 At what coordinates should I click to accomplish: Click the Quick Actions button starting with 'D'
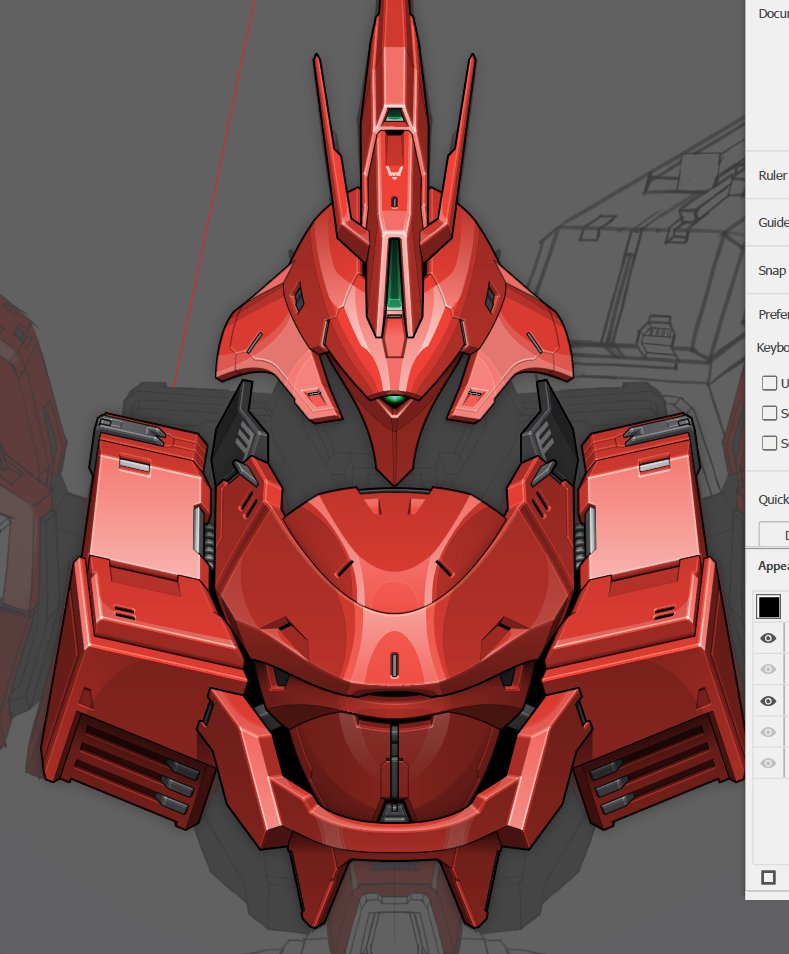[774, 535]
